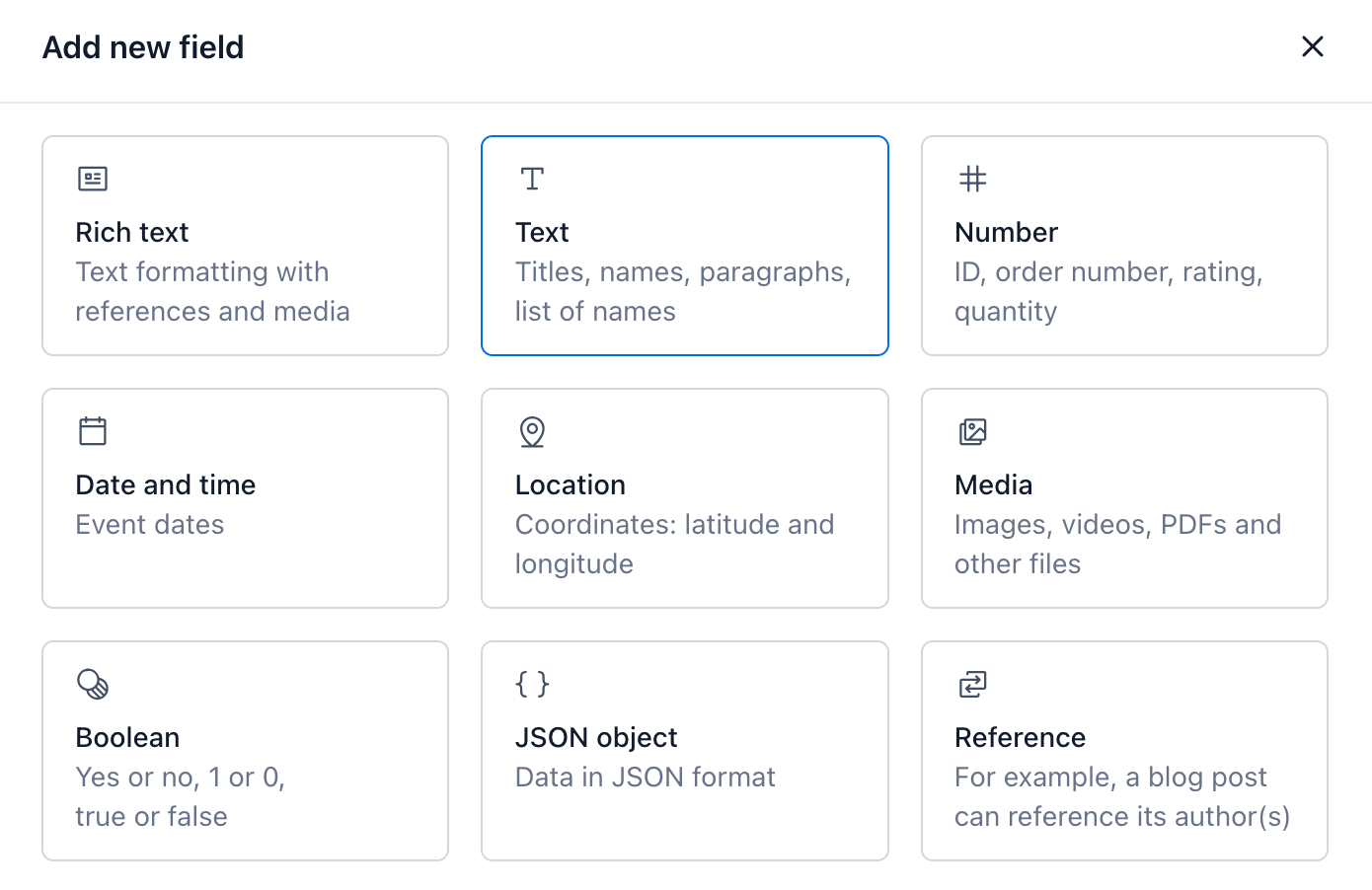
Task: Add a Rich text field
Action: click(x=245, y=246)
